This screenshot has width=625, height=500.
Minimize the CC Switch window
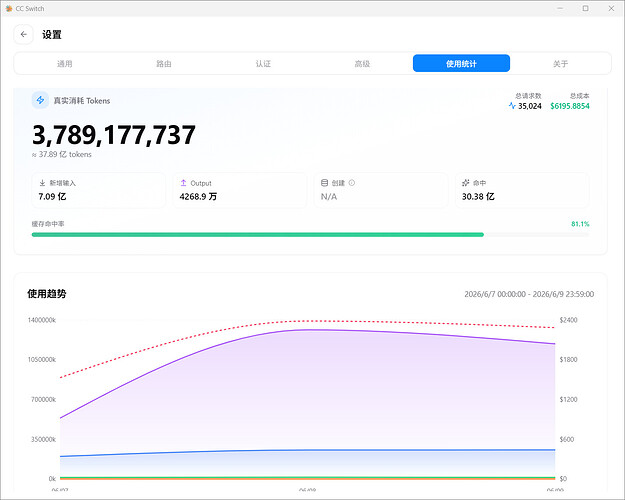560,8
